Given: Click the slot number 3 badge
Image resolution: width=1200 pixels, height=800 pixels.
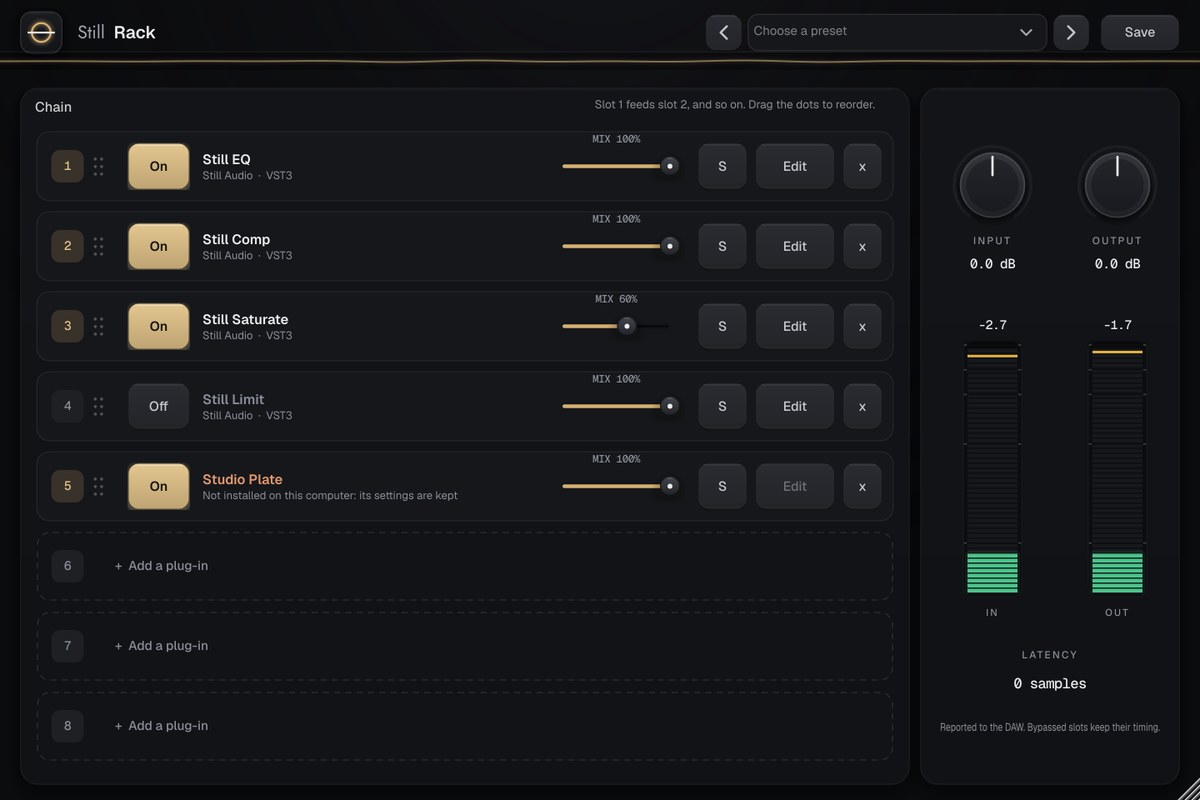Looking at the screenshot, I should point(67,326).
